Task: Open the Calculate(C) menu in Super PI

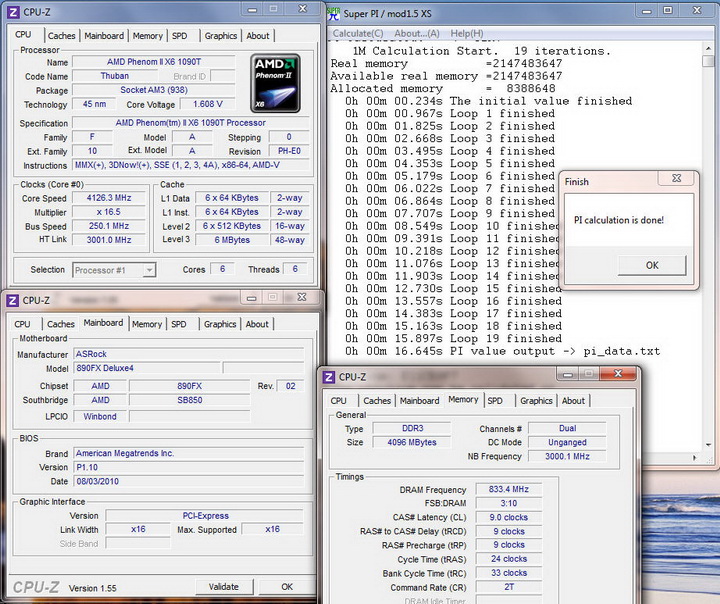Action: coord(358,33)
